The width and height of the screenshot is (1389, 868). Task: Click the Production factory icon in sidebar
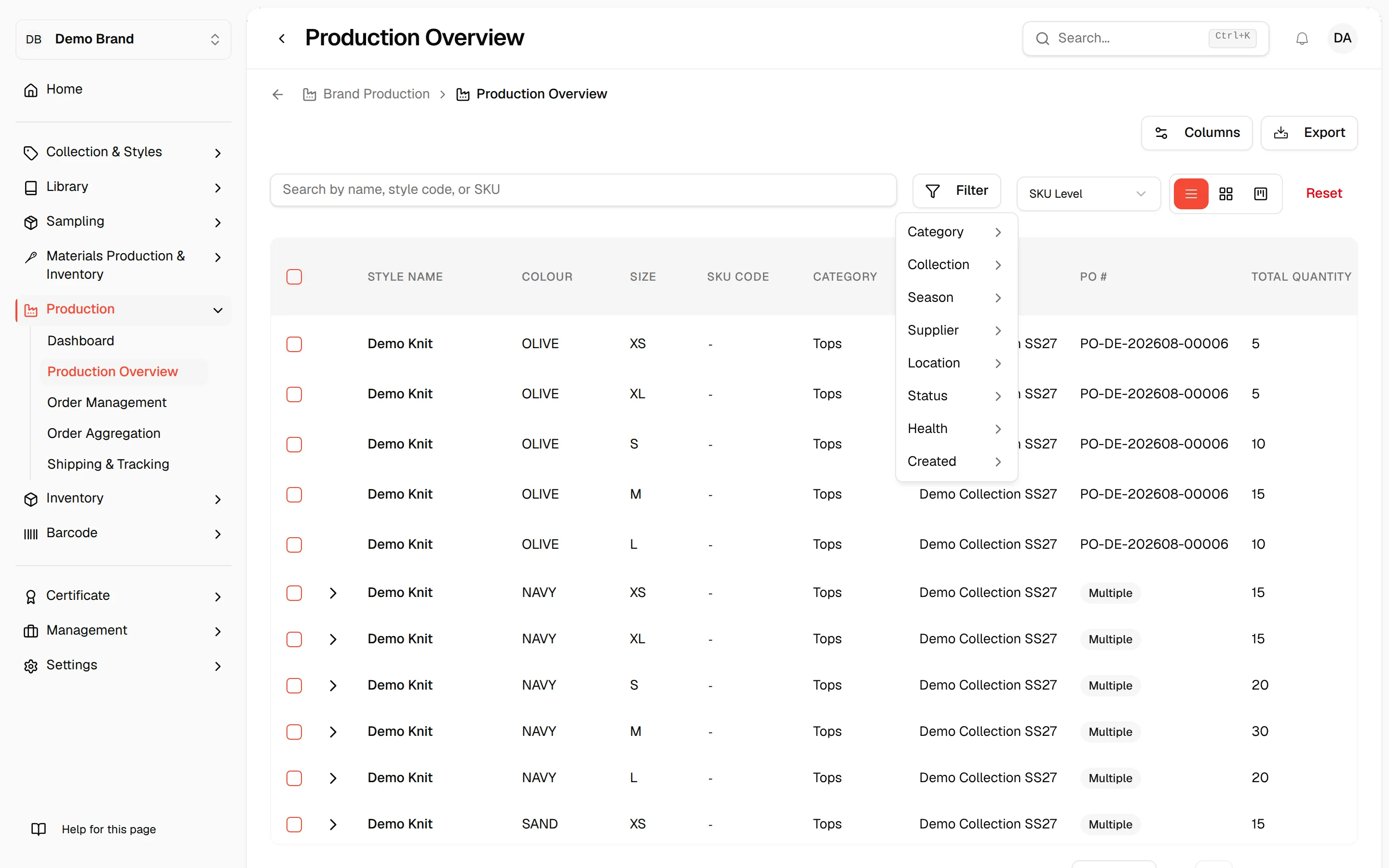tap(31, 310)
